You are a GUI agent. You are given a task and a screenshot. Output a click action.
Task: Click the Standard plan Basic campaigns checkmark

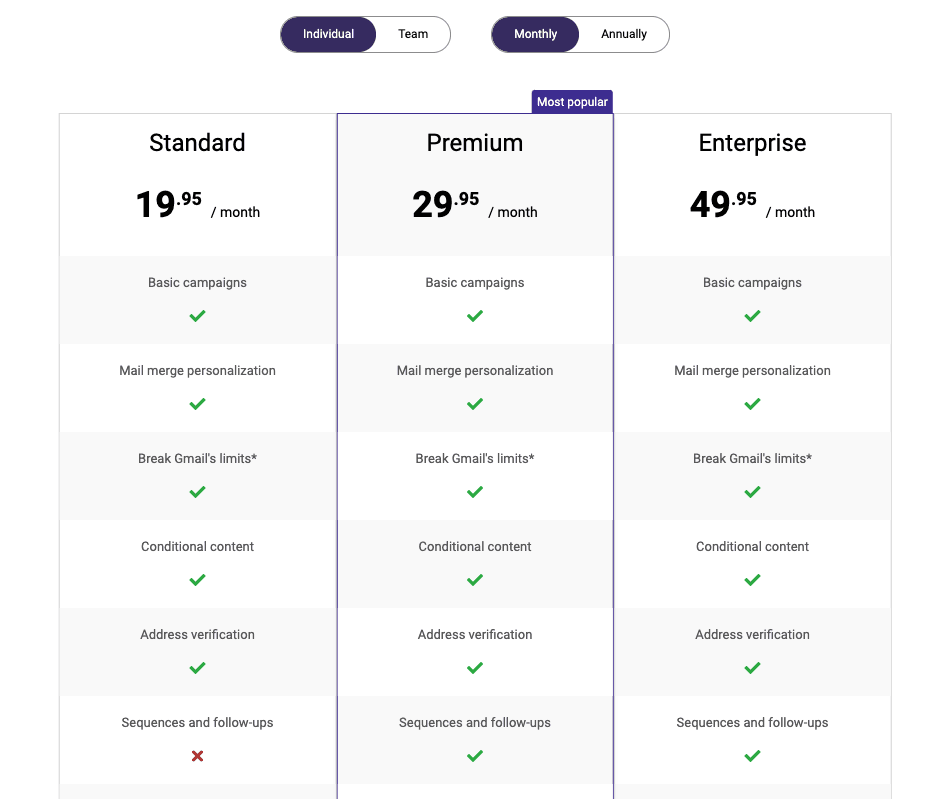[x=197, y=316]
